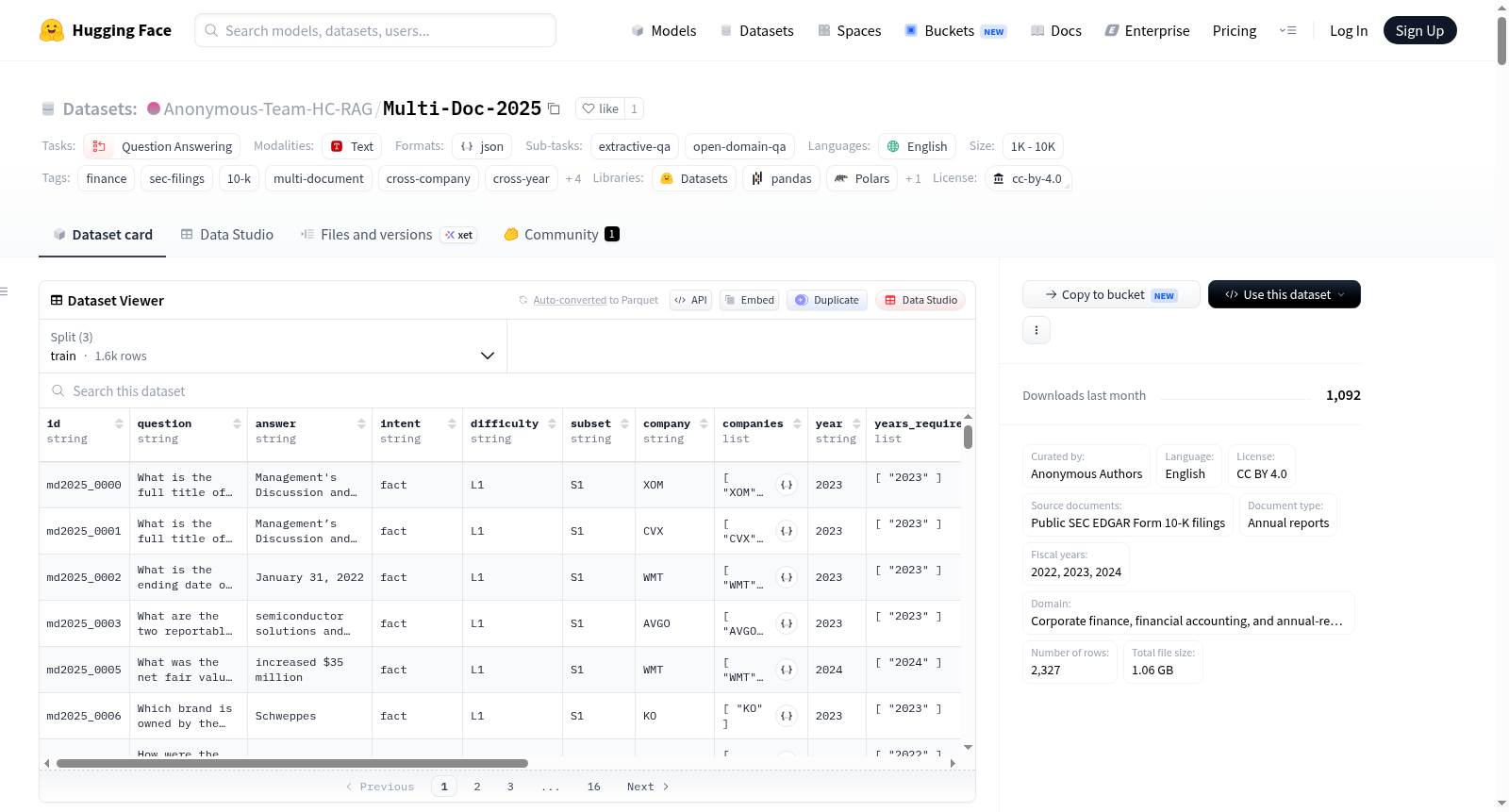Focus the Search models, datasets, users field

pyautogui.click(x=375, y=30)
